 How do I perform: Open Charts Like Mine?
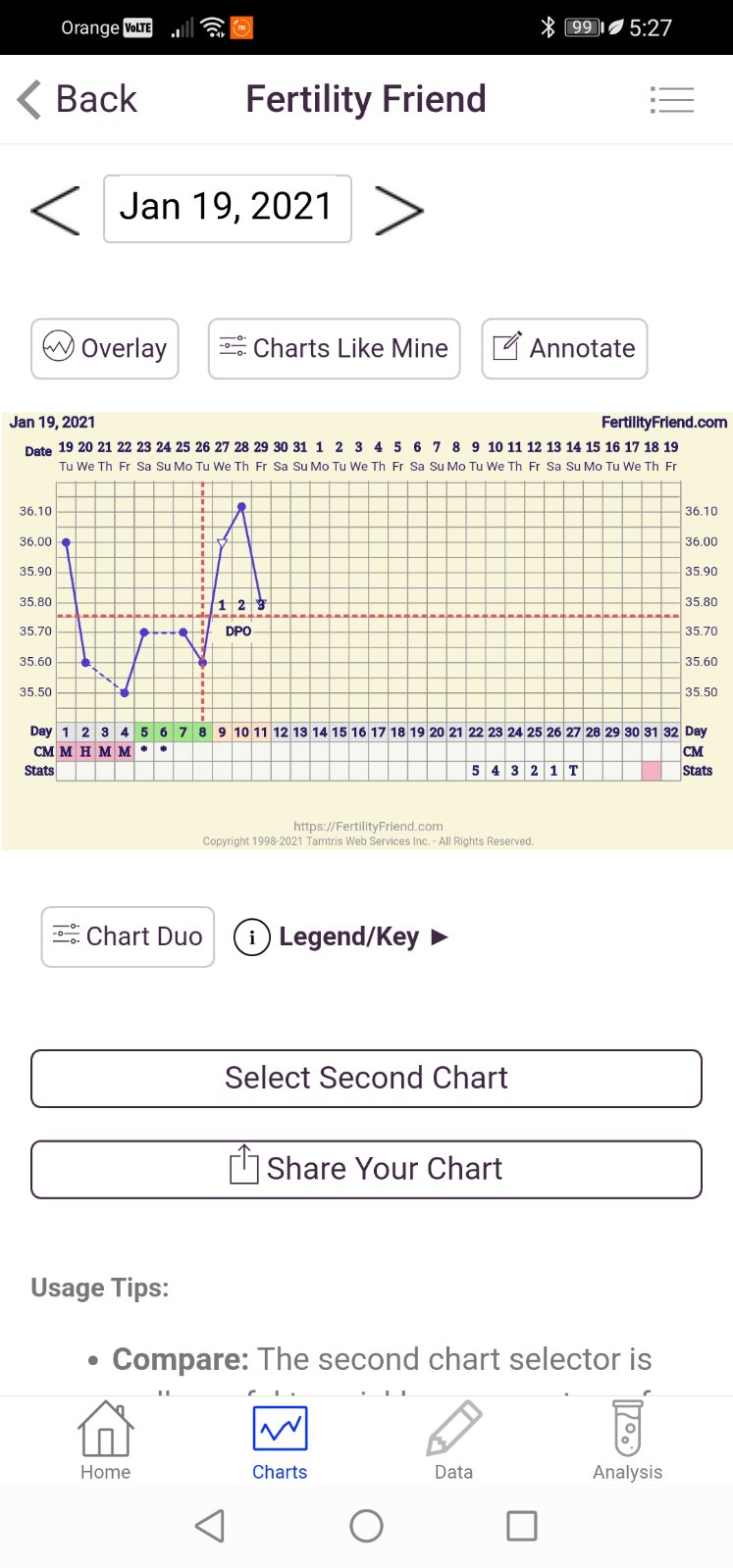click(334, 348)
